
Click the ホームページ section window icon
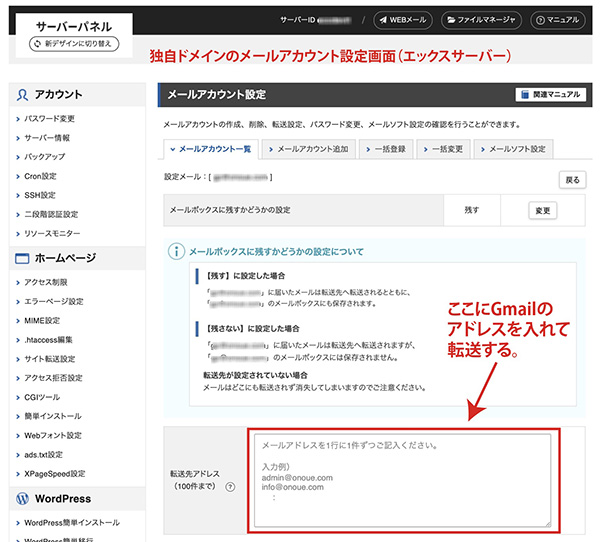[24, 258]
